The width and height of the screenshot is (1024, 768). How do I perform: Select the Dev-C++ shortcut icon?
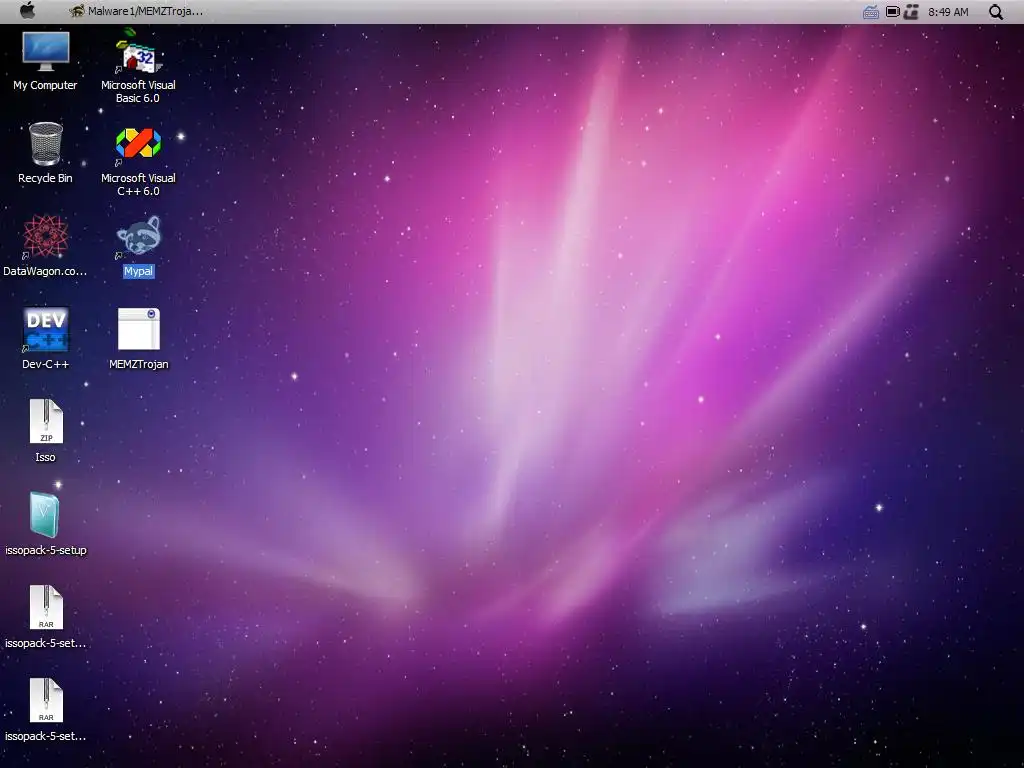(x=46, y=329)
